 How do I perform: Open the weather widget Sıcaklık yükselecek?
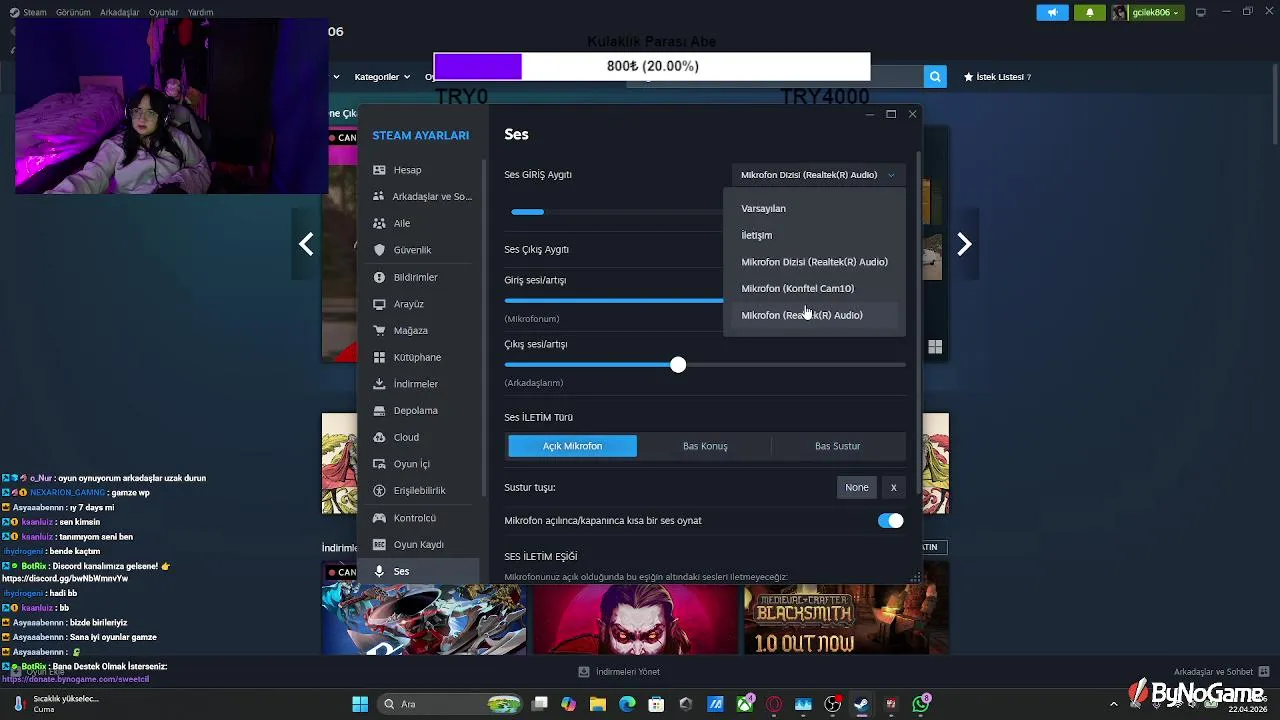(55, 704)
